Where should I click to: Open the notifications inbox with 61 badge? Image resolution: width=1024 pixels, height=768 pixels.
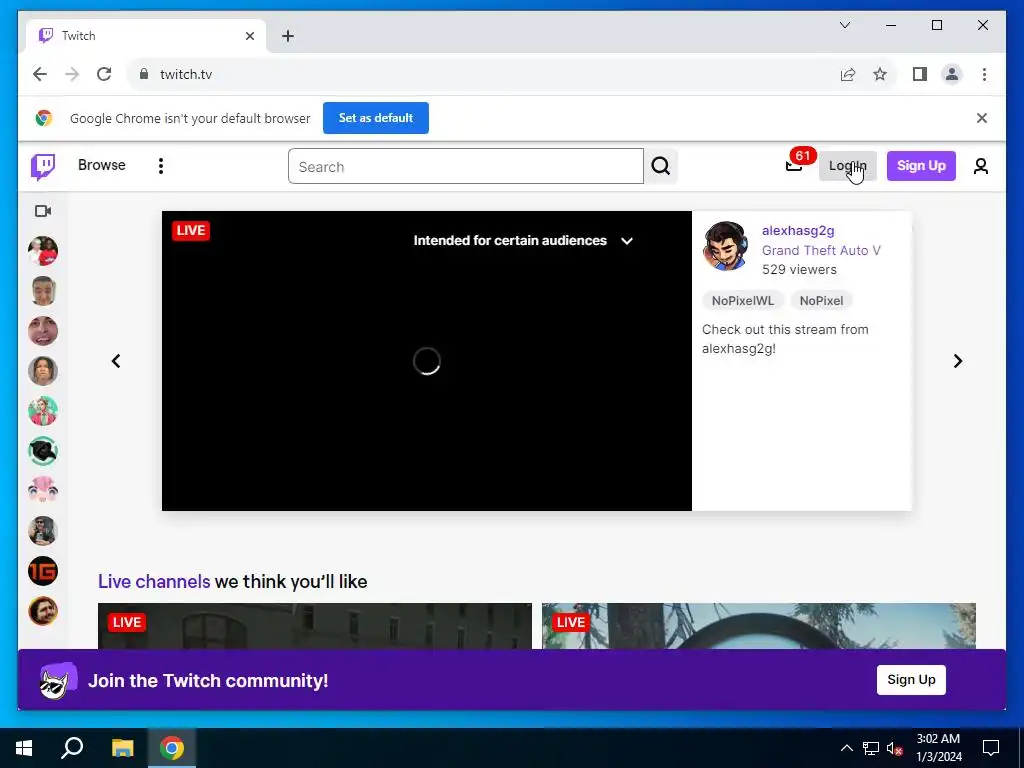tap(794, 165)
